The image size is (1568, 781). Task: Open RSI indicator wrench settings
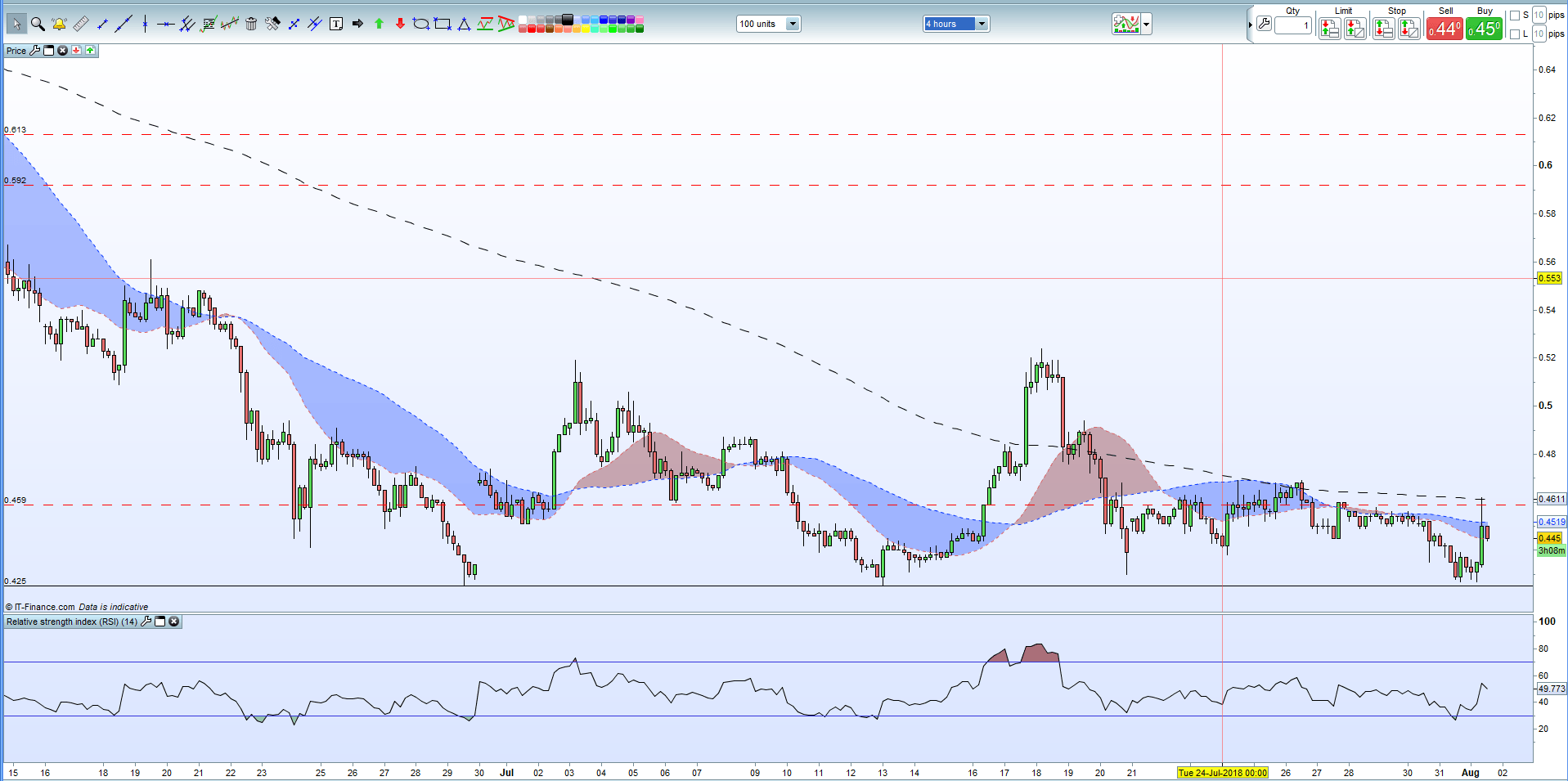[146, 622]
